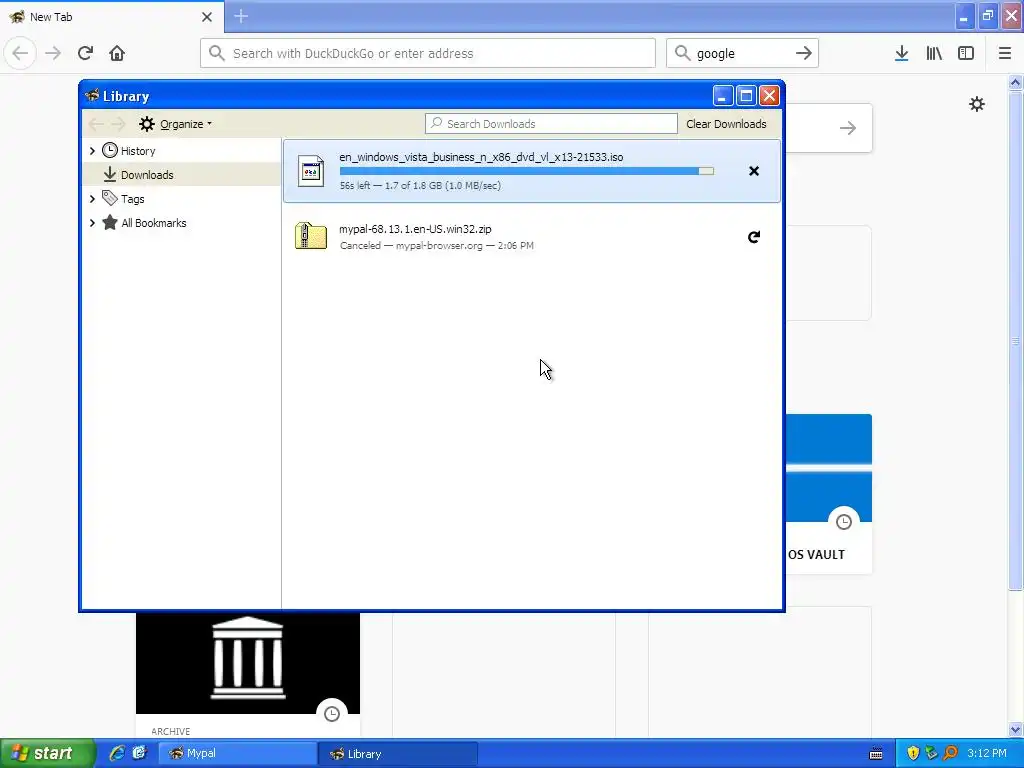Click the Library forward arrow
This screenshot has width=1024, height=768.
click(x=118, y=124)
